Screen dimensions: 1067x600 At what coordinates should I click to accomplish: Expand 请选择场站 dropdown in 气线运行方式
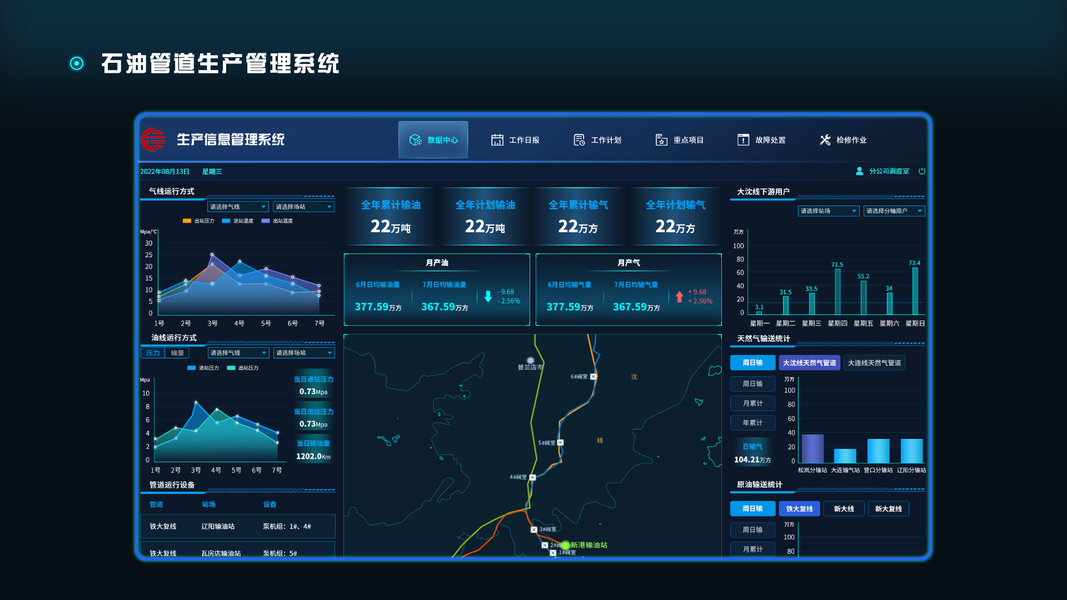(x=303, y=206)
